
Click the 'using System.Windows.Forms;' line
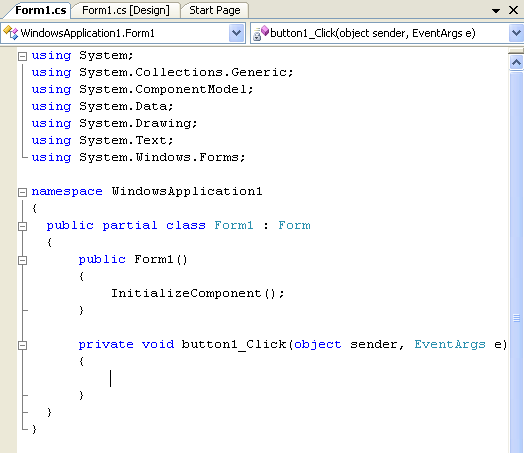pos(138,158)
